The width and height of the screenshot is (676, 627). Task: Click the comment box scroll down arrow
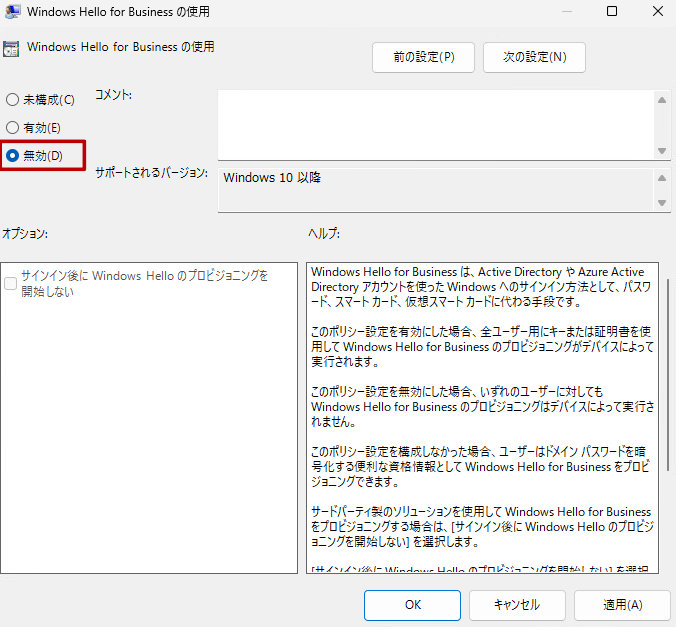pyautogui.click(x=662, y=150)
